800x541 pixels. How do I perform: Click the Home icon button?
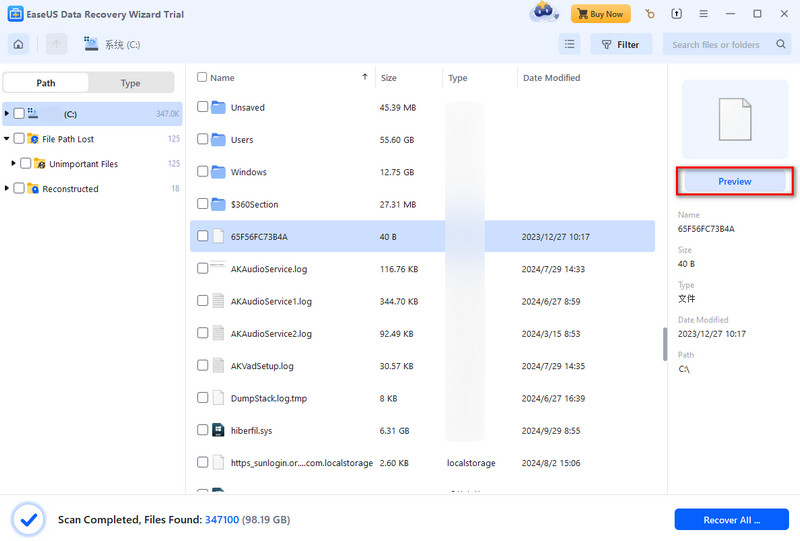point(19,44)
